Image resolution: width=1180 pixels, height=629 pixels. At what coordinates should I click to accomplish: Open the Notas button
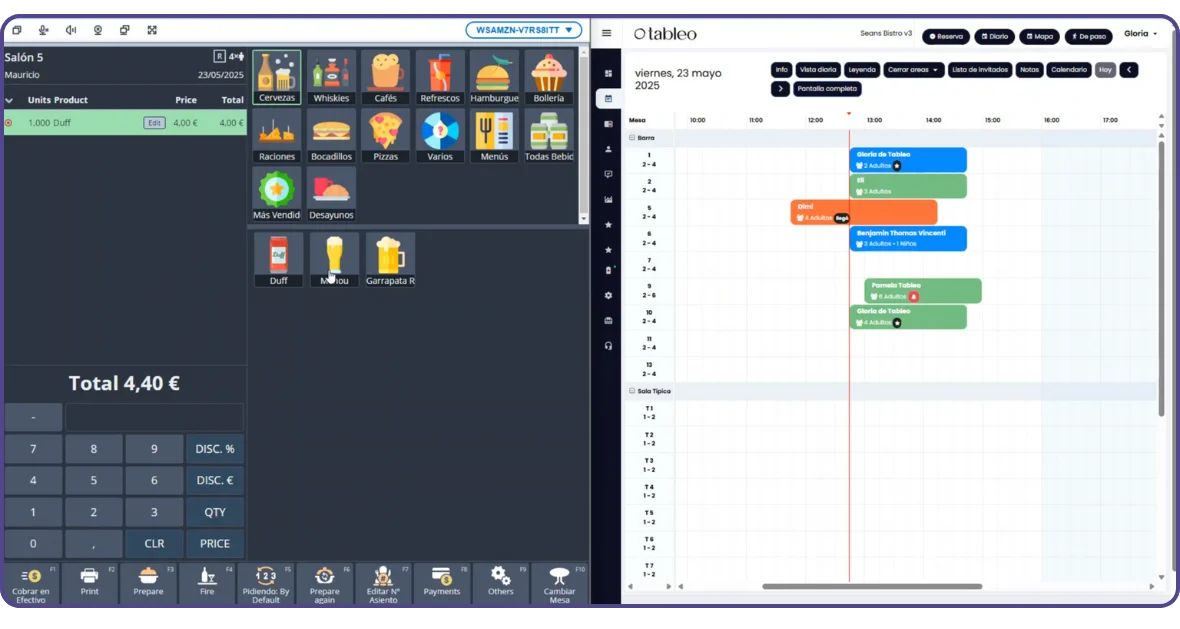pos(1029,70)
